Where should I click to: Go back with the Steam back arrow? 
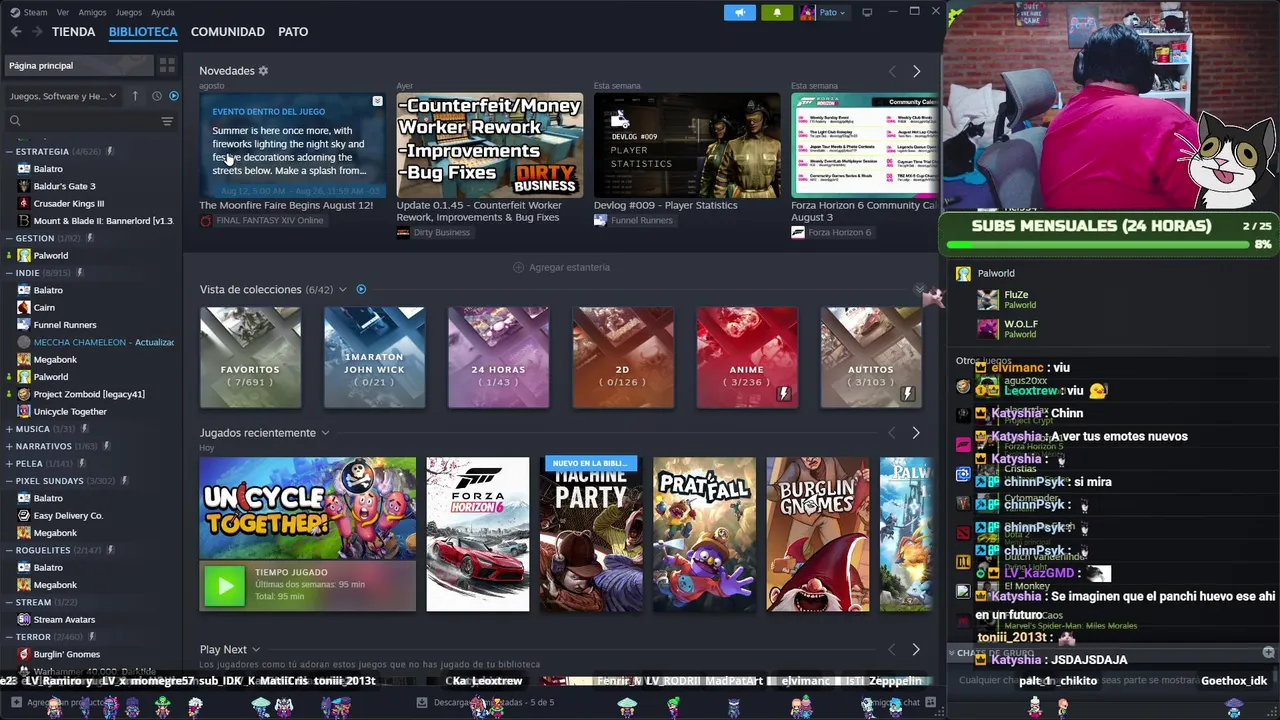coord(15,32)
